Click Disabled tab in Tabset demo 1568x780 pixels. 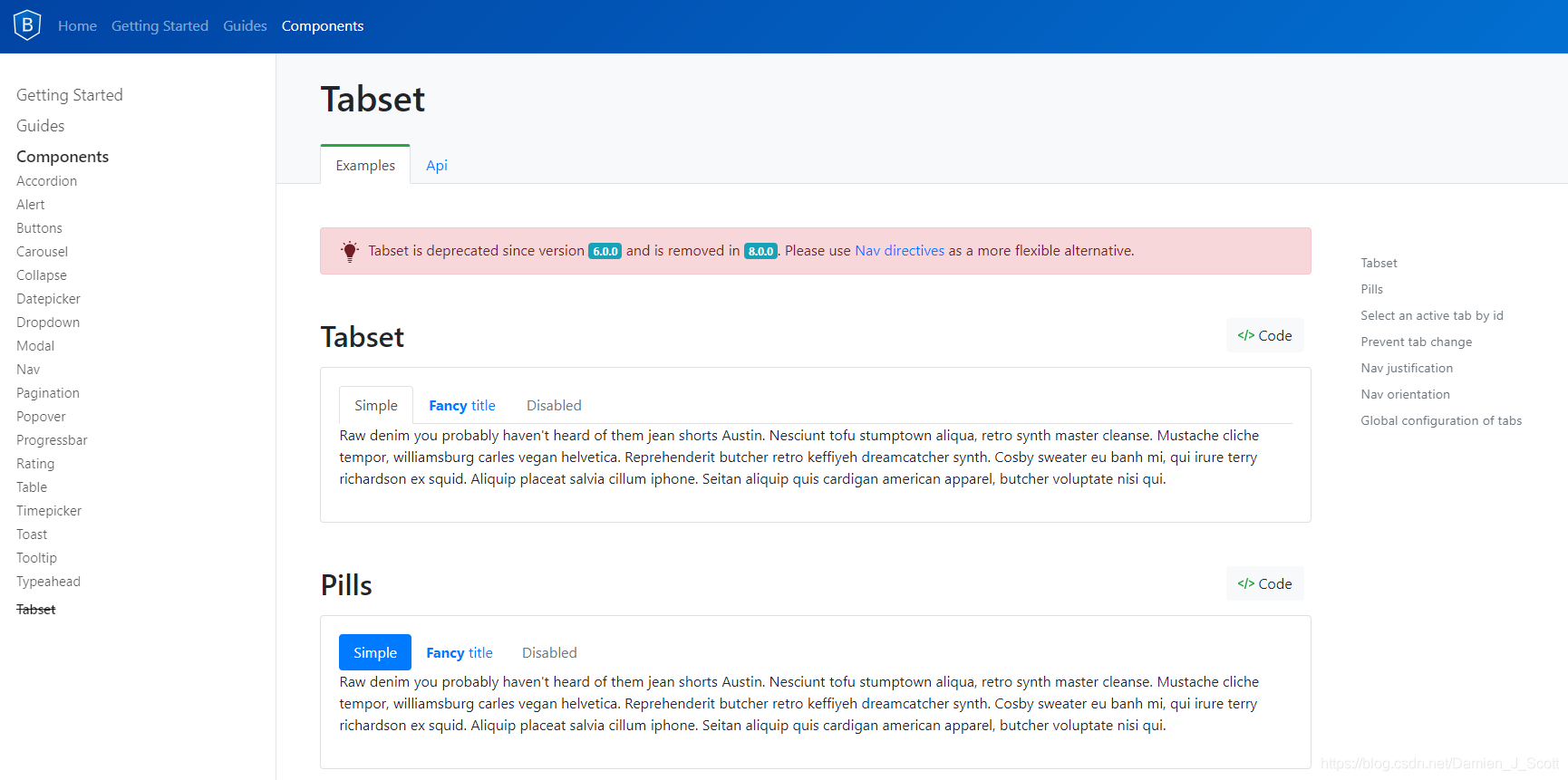pyautogui.click(x=554, y=405)
